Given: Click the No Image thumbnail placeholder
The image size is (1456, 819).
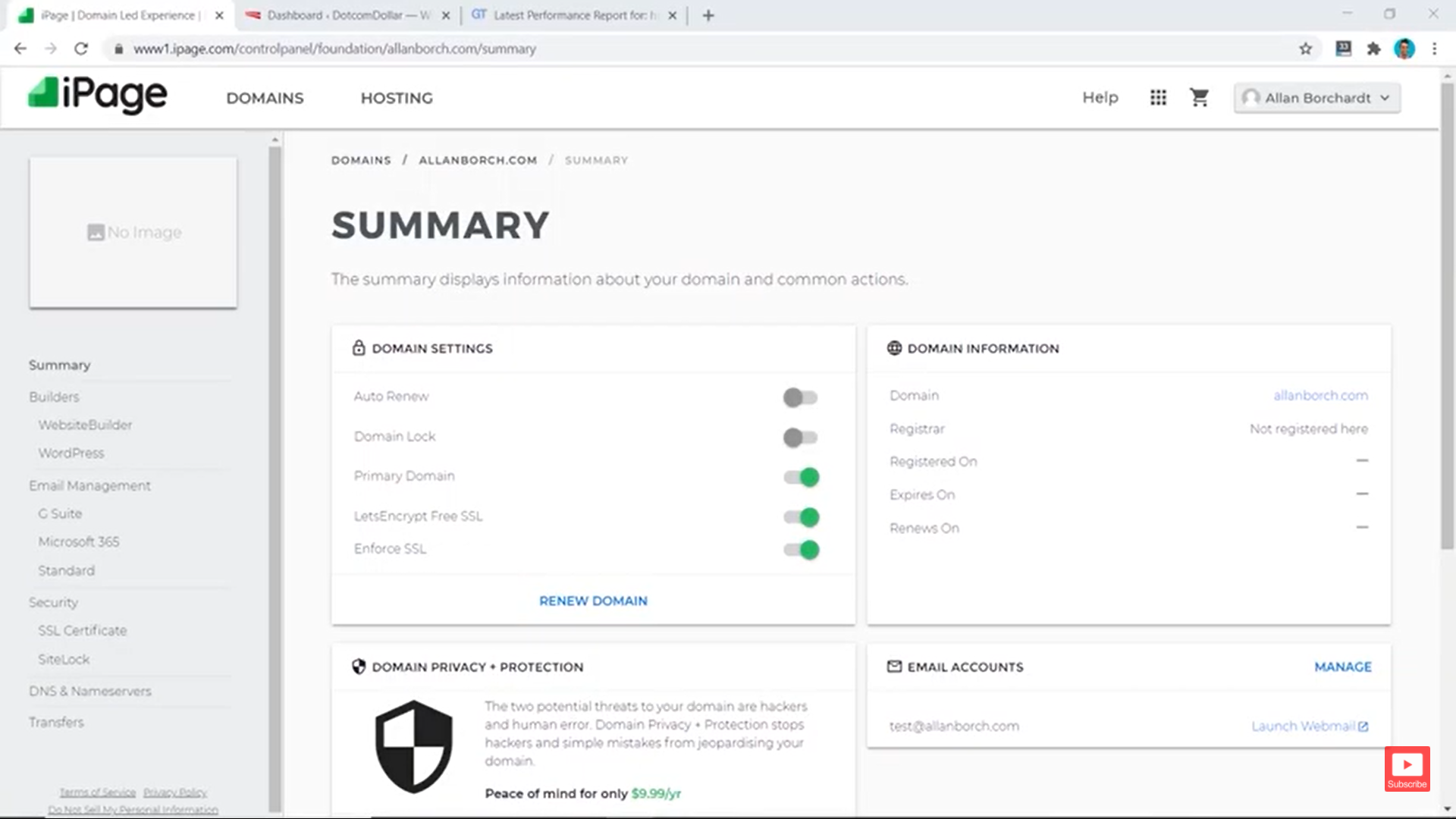Looking at the screenshot, I should pyautogui.click(x=133, y=232).
